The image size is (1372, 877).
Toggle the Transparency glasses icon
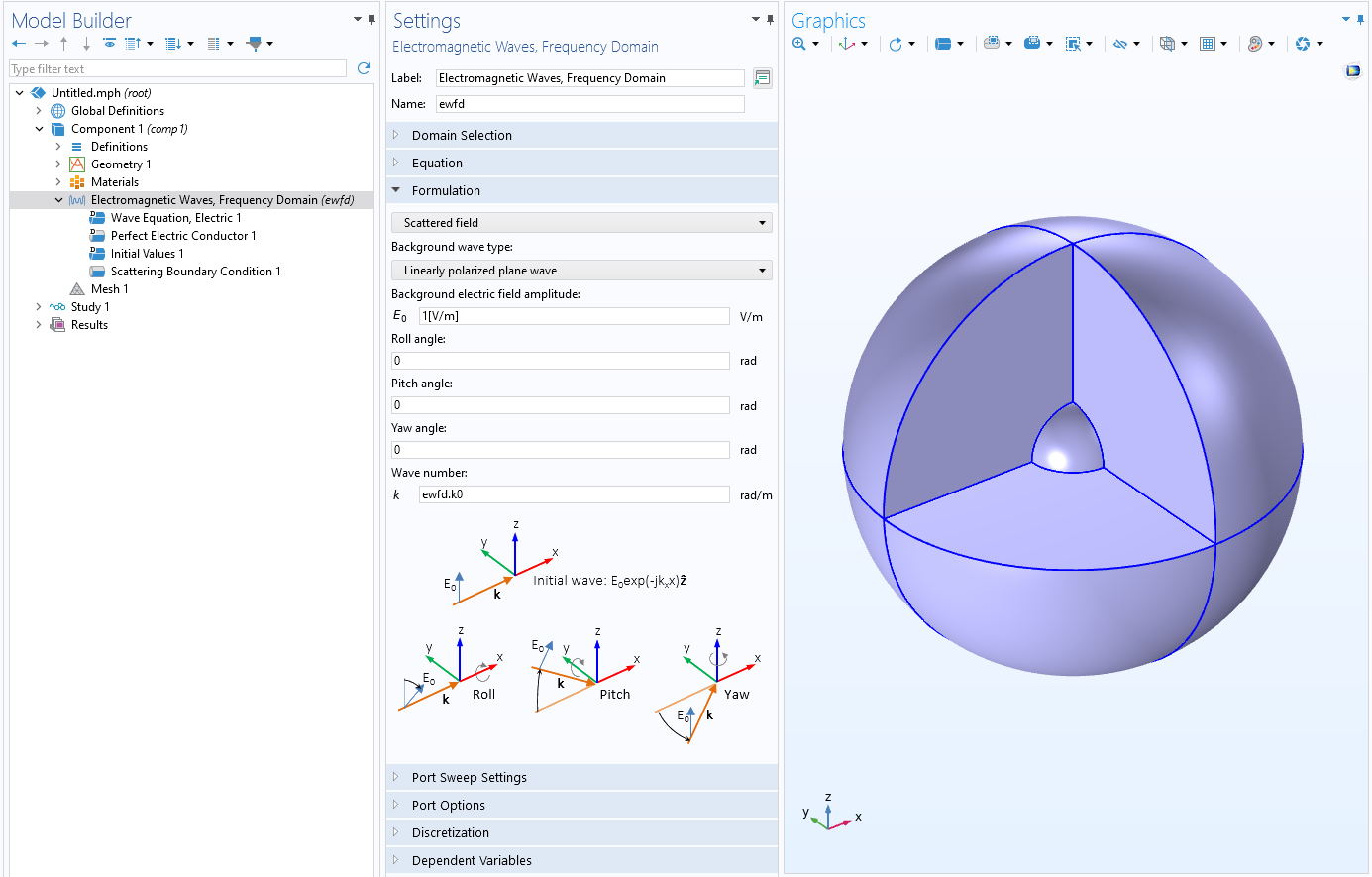(1118, 43)
